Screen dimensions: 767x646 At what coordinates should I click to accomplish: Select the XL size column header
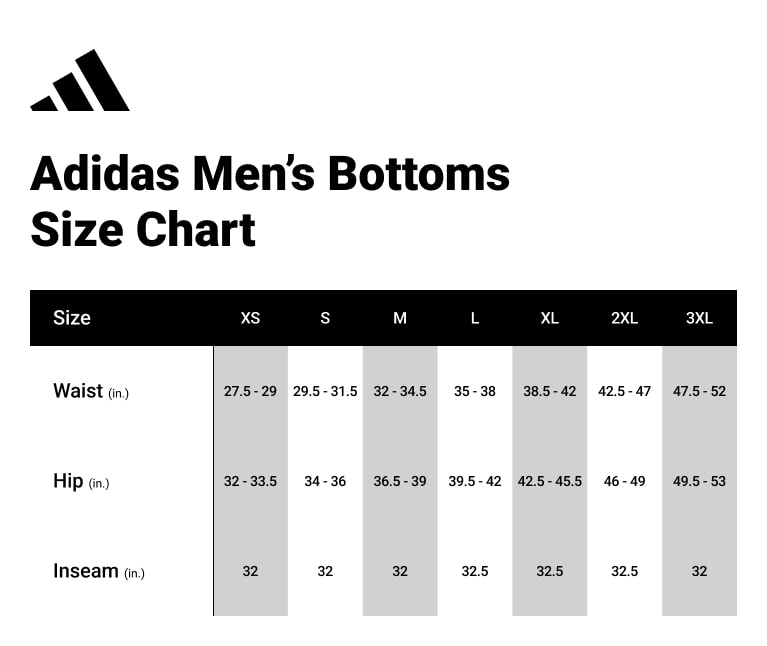(x=549, y=318)
